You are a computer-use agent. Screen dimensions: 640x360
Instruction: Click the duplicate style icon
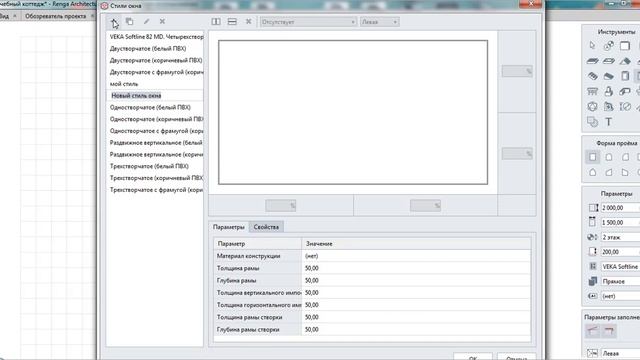coord(129,21)
